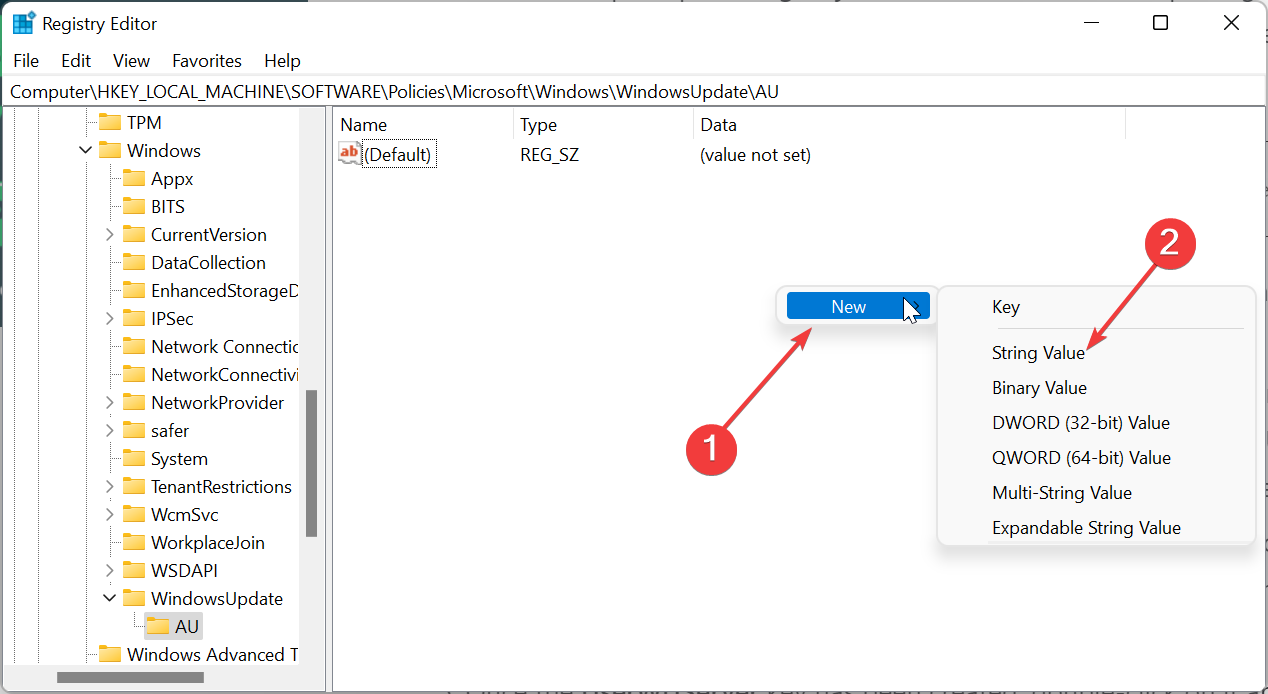1268x694 pixels.
Task: Click the '(value not set)' data cell
Action: [x=755, y=155]
